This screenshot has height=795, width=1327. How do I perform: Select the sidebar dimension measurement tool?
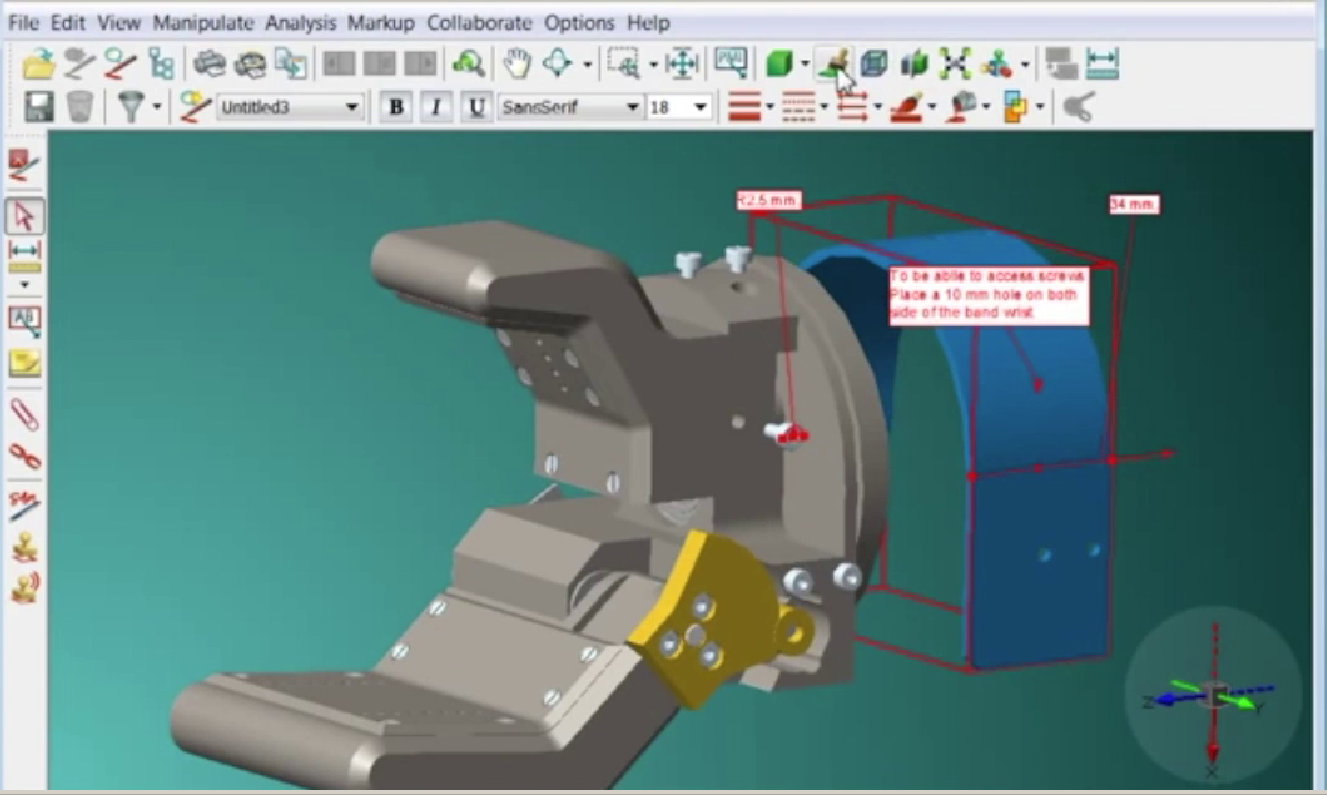(25, 256)
